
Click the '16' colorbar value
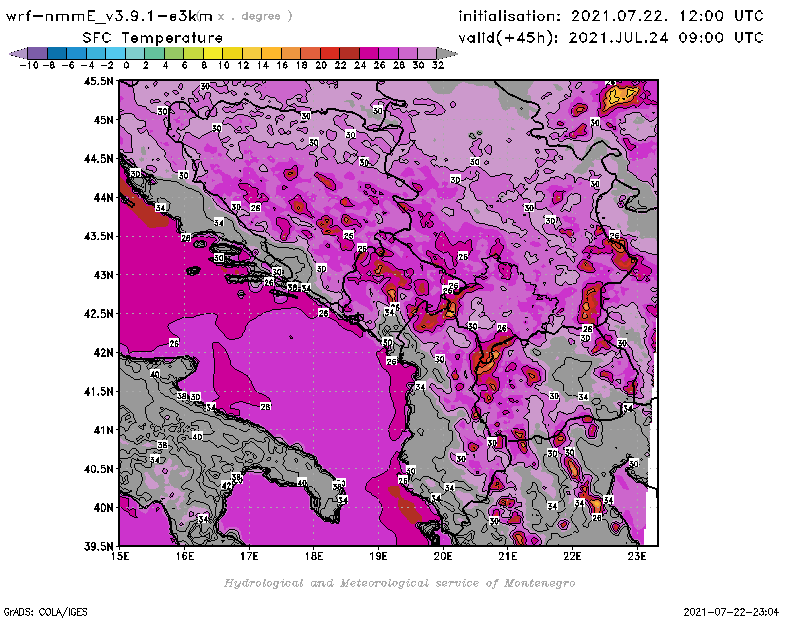coord(282,65)
